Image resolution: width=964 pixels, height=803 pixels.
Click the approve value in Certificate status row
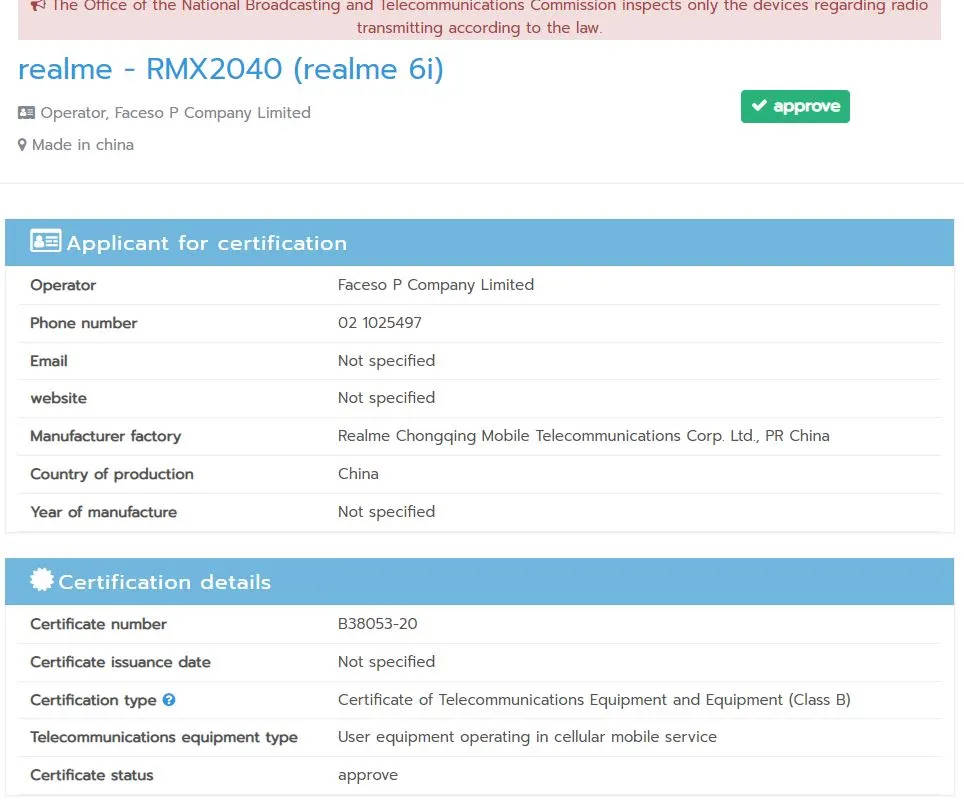pyautogui.click(x=367, y=775)
